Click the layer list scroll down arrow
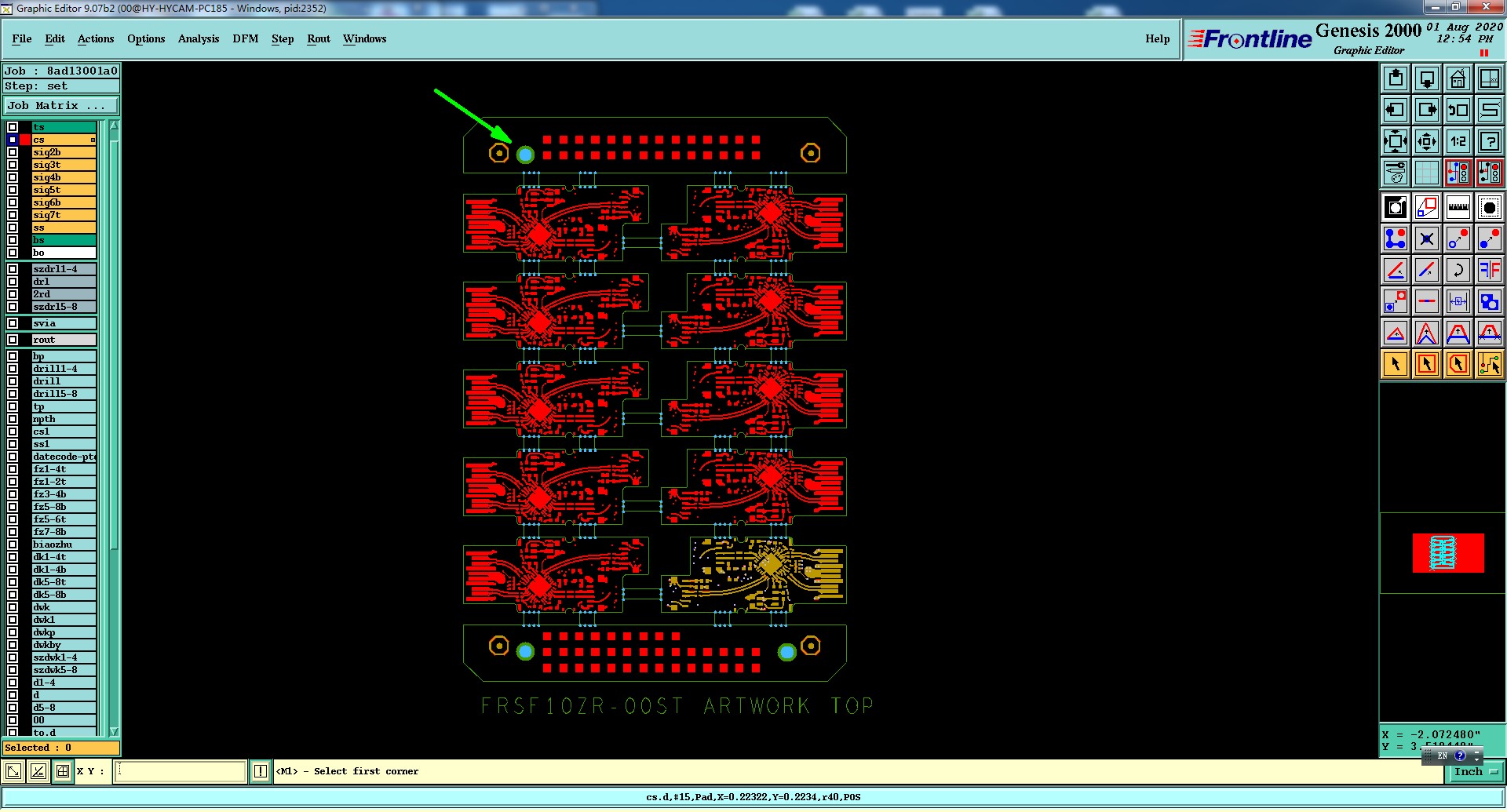The height and width of the screenshot is (812, 1507). tap(114, 731)
